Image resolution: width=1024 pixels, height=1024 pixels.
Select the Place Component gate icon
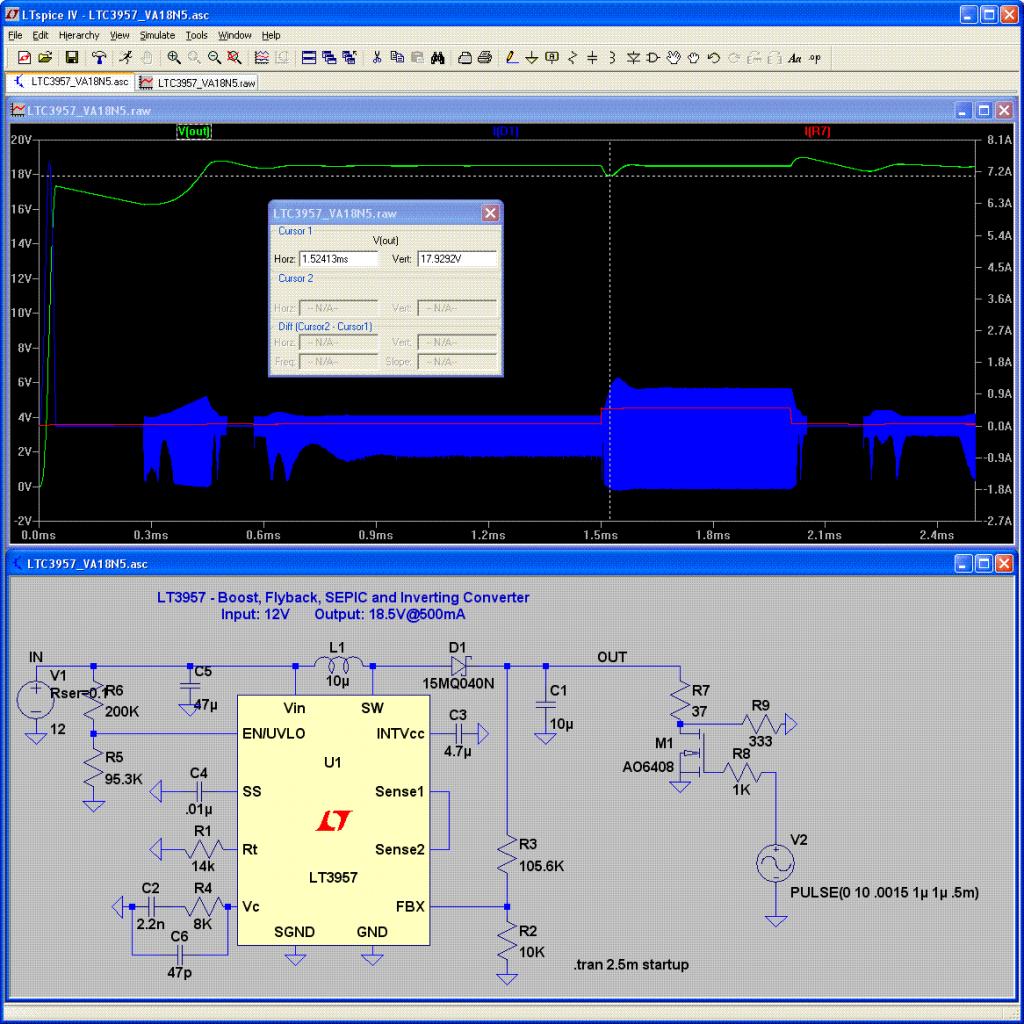653,58
